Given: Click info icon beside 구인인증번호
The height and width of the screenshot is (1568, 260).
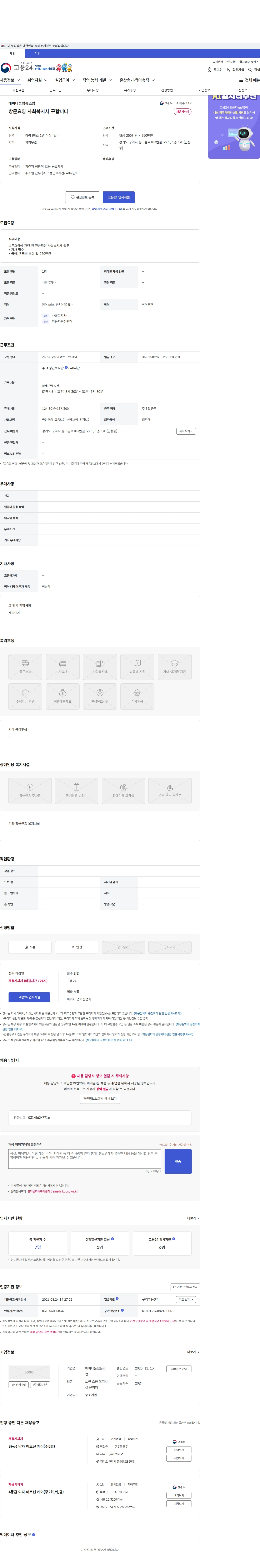Looking at the screenshot, I should click(x=122, y=1310).
